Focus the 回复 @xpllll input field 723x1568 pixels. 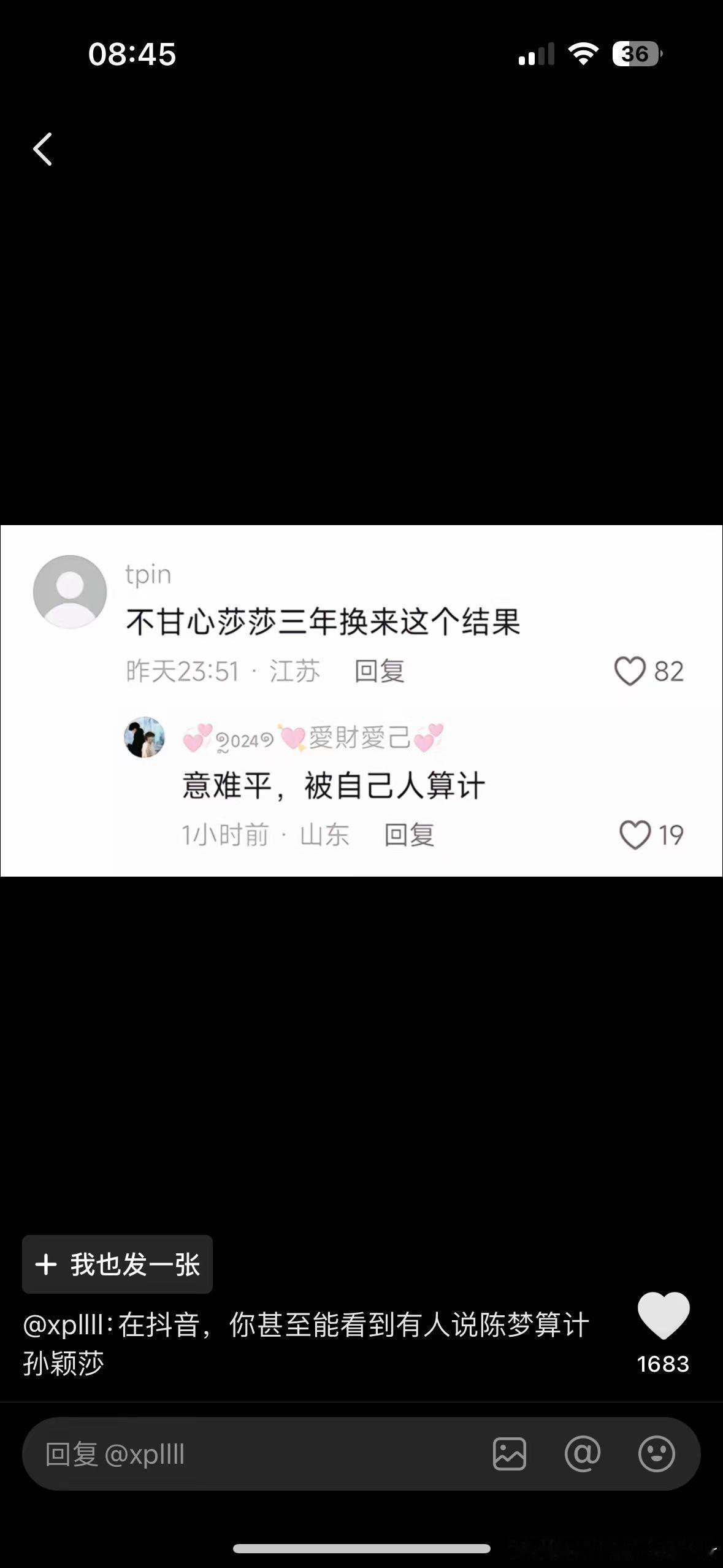click(258, 1454)
